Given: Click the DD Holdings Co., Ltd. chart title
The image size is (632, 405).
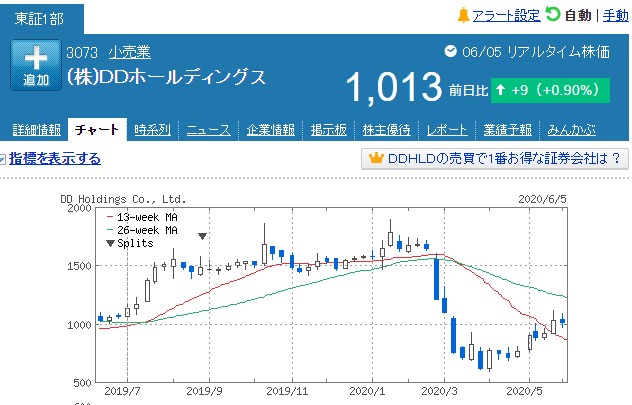Looking at the screenshot, I should tap(123, 199).
